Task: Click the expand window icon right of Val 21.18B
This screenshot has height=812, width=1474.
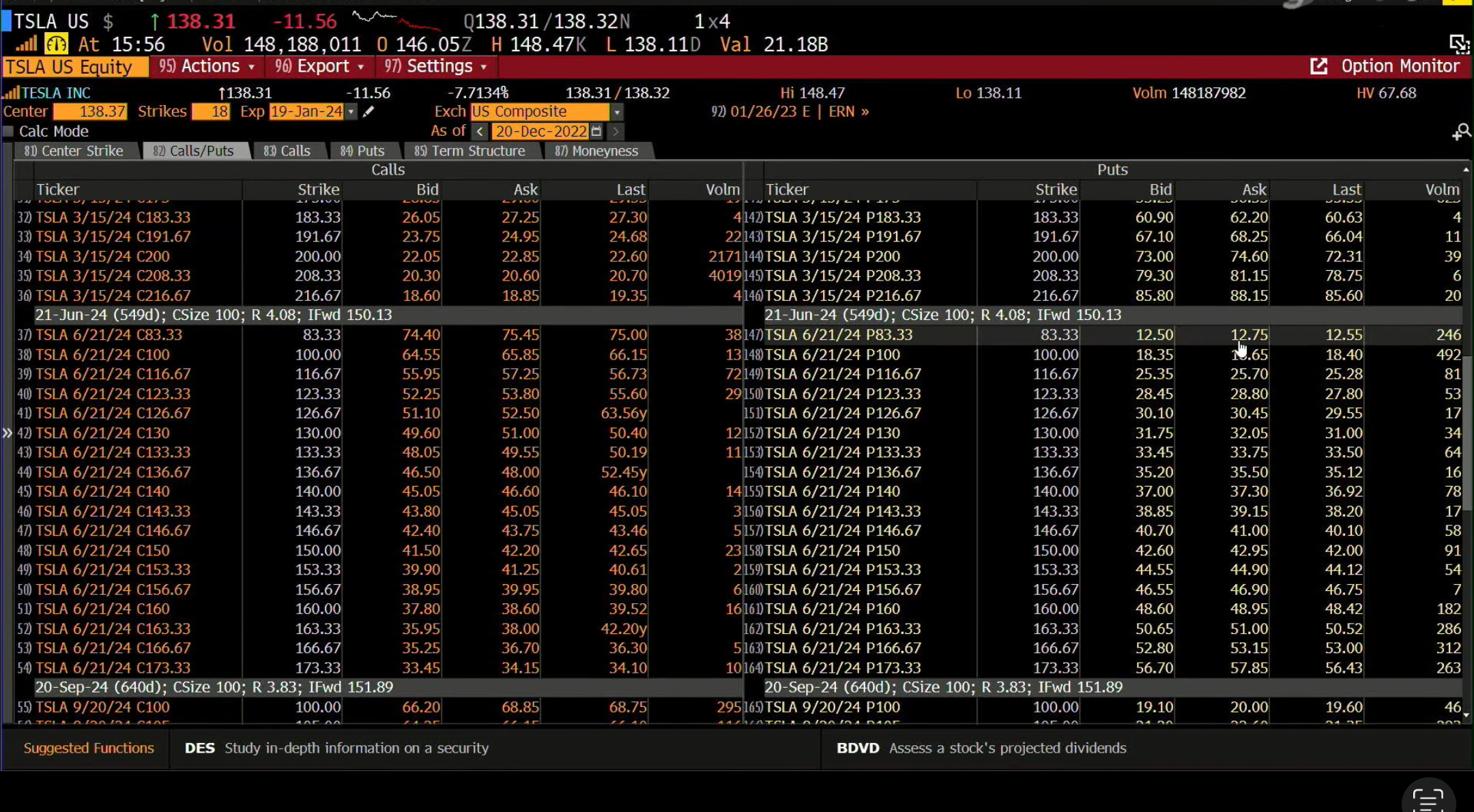Action: [1459, 44]
